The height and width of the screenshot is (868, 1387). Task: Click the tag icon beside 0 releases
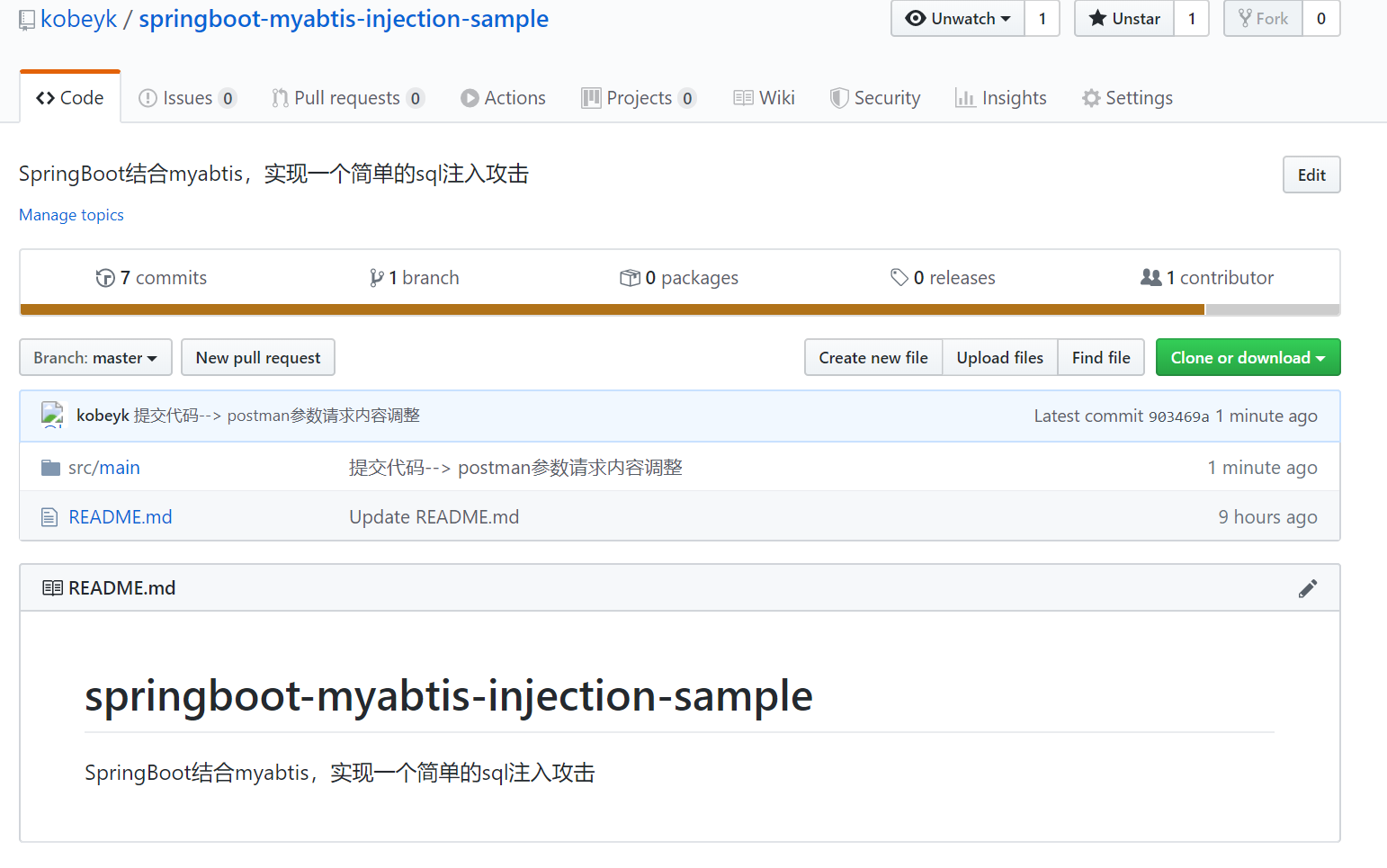[901, 277]
